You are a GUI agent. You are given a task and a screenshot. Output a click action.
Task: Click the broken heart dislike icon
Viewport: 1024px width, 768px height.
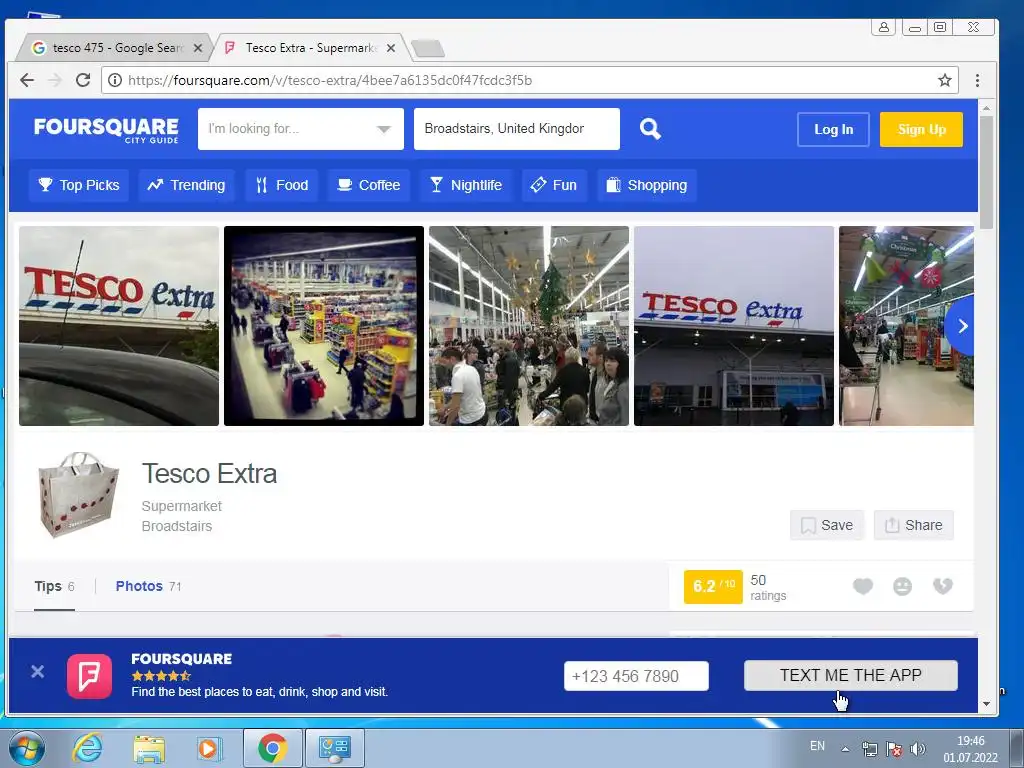coord(942,586)
